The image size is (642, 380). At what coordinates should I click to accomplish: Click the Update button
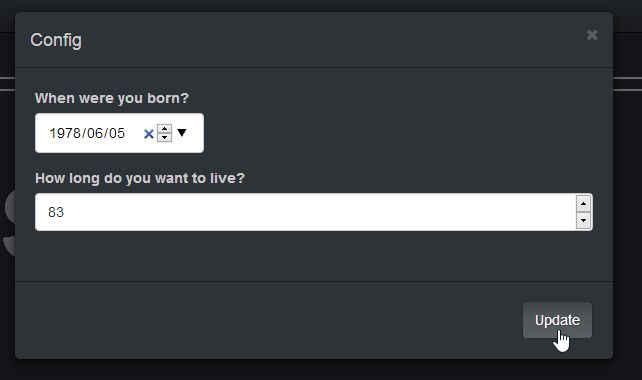[557, 320]
